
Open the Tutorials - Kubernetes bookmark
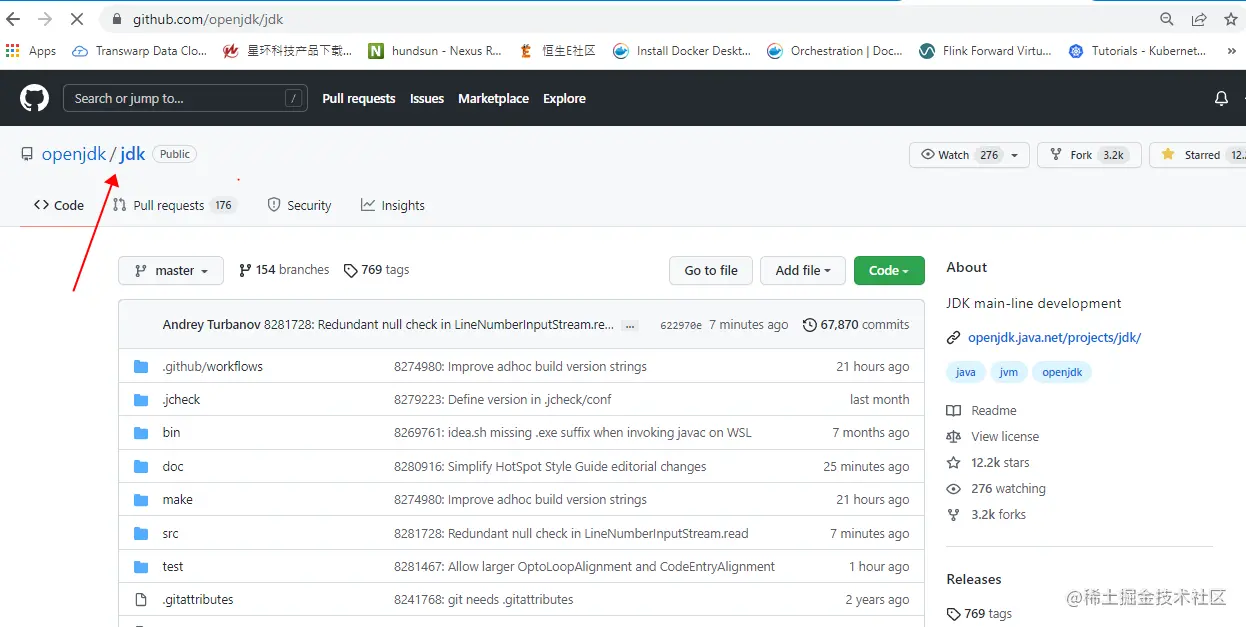(x=1138, y=51)
